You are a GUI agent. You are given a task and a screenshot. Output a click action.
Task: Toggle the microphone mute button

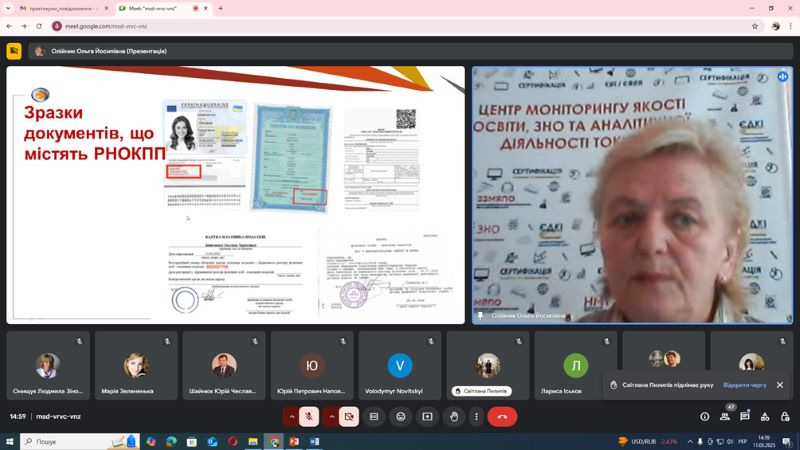(x=309, y=417)
